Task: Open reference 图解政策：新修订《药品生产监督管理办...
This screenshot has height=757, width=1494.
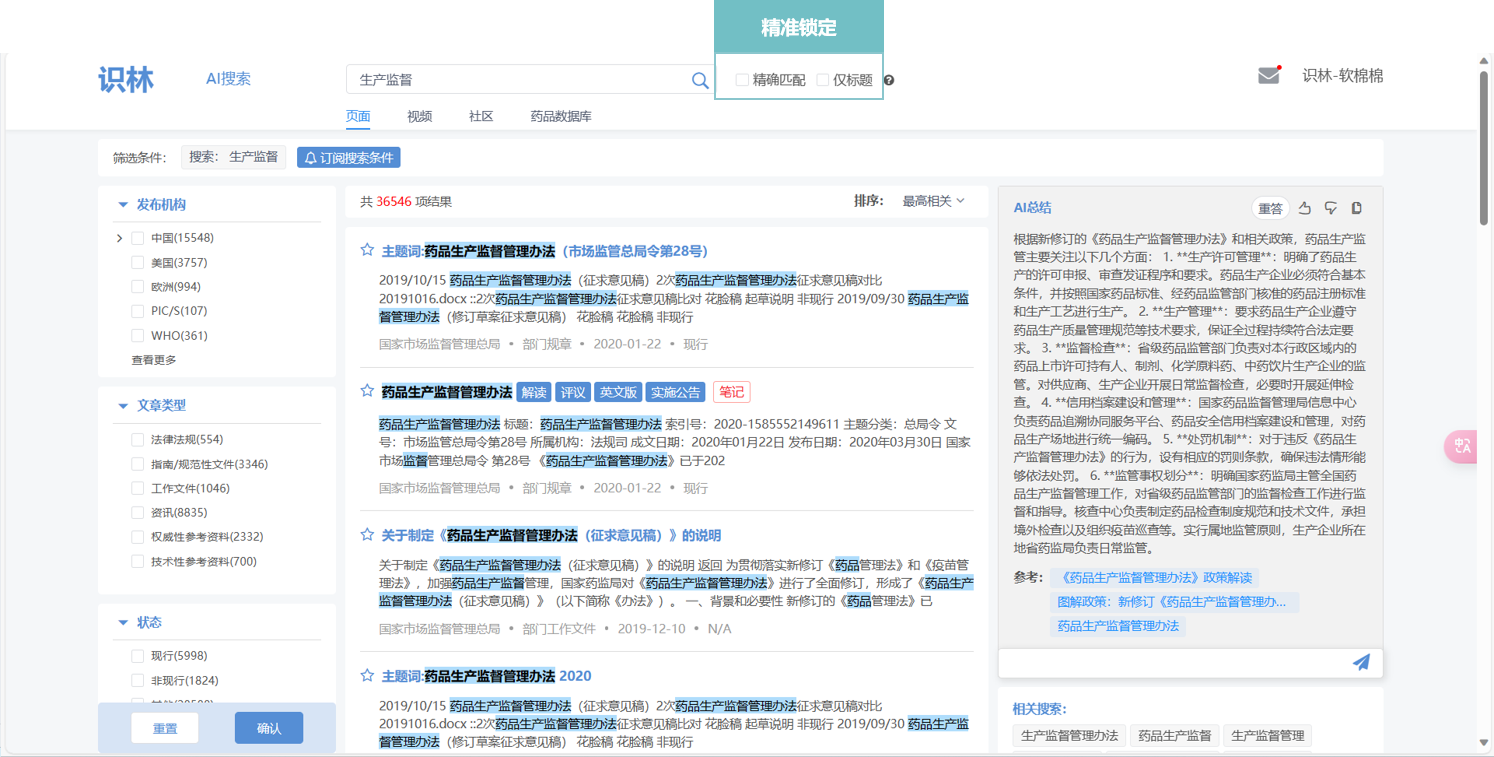Action: [1172, 602]
